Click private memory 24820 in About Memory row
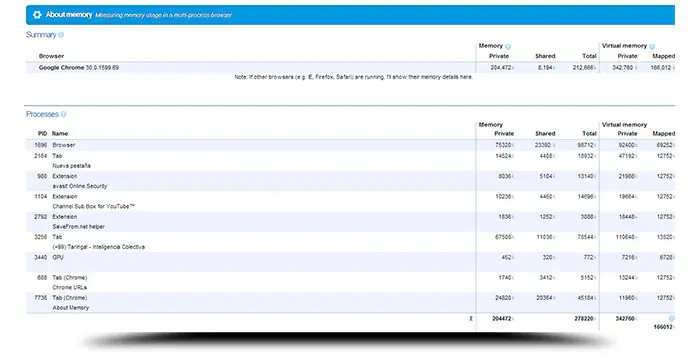 (503, 298)
